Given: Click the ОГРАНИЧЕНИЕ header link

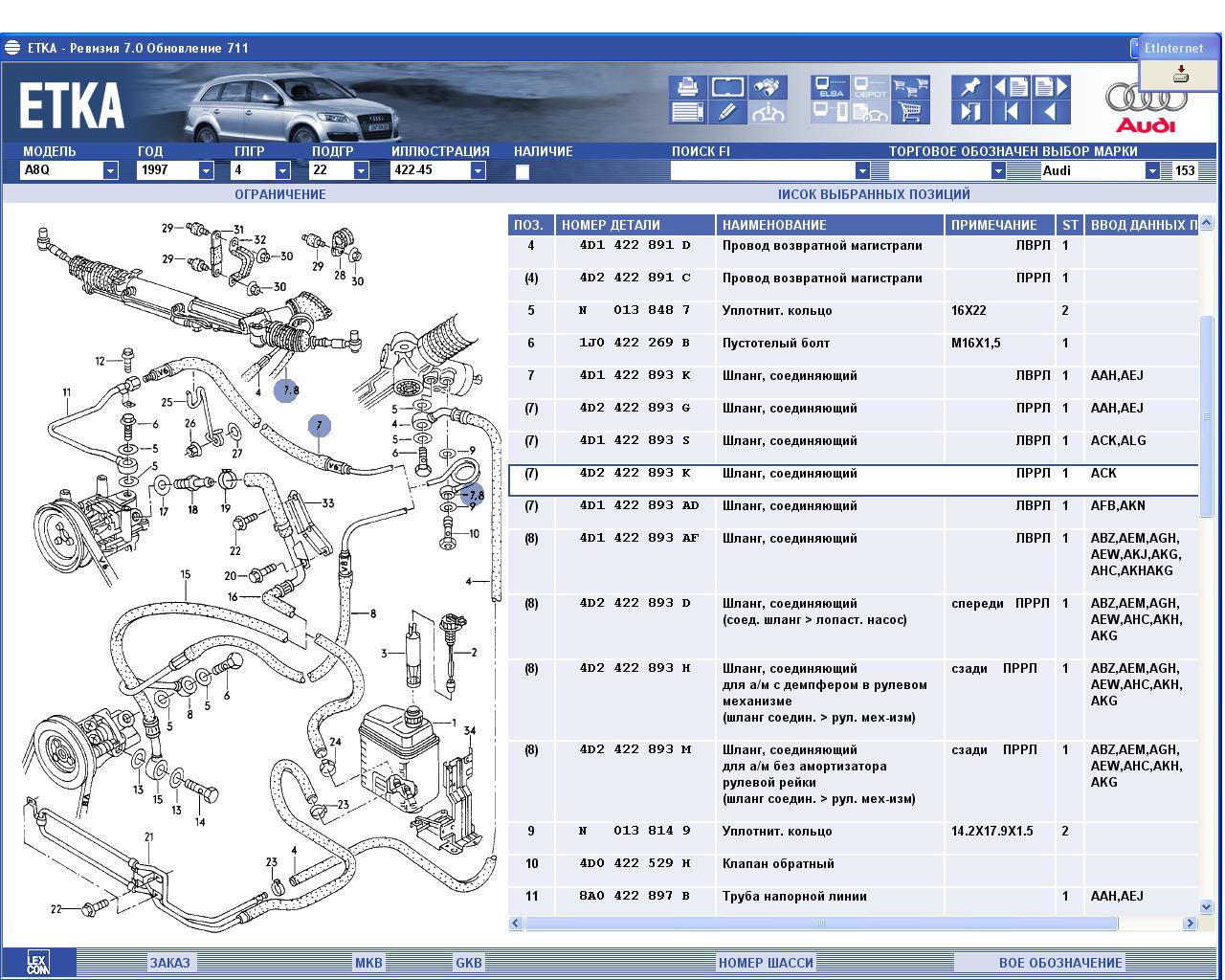Looking at the screenshot, I should [280, 194].
